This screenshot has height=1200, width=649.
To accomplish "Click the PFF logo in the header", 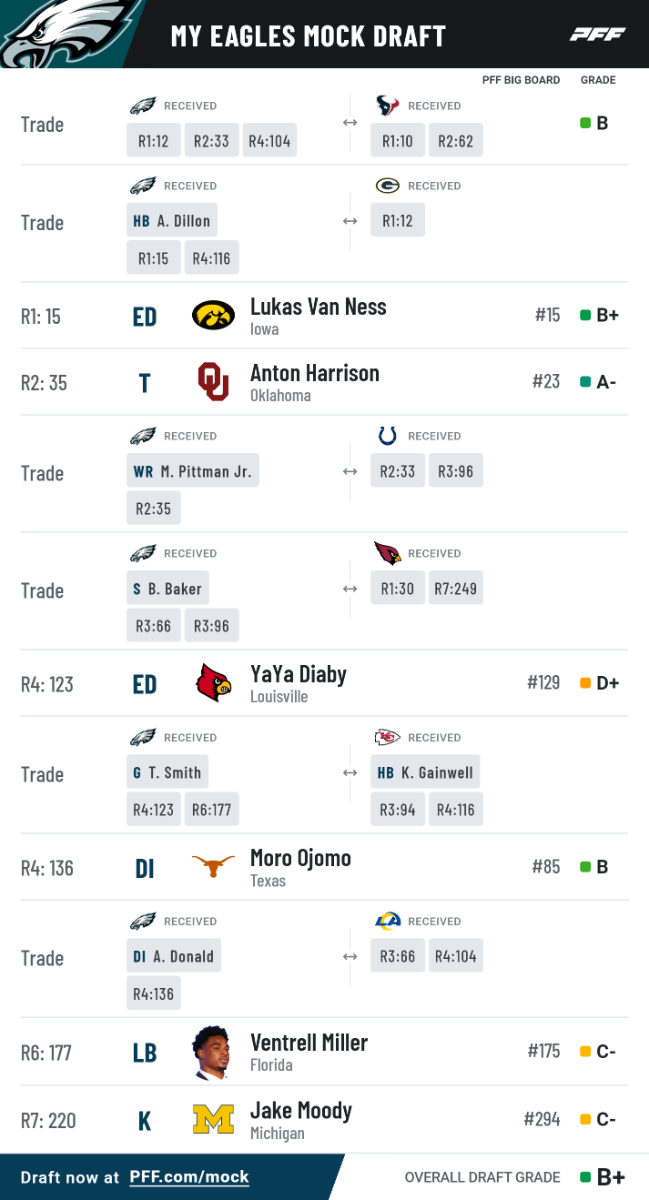I will [x=597, y=35].
